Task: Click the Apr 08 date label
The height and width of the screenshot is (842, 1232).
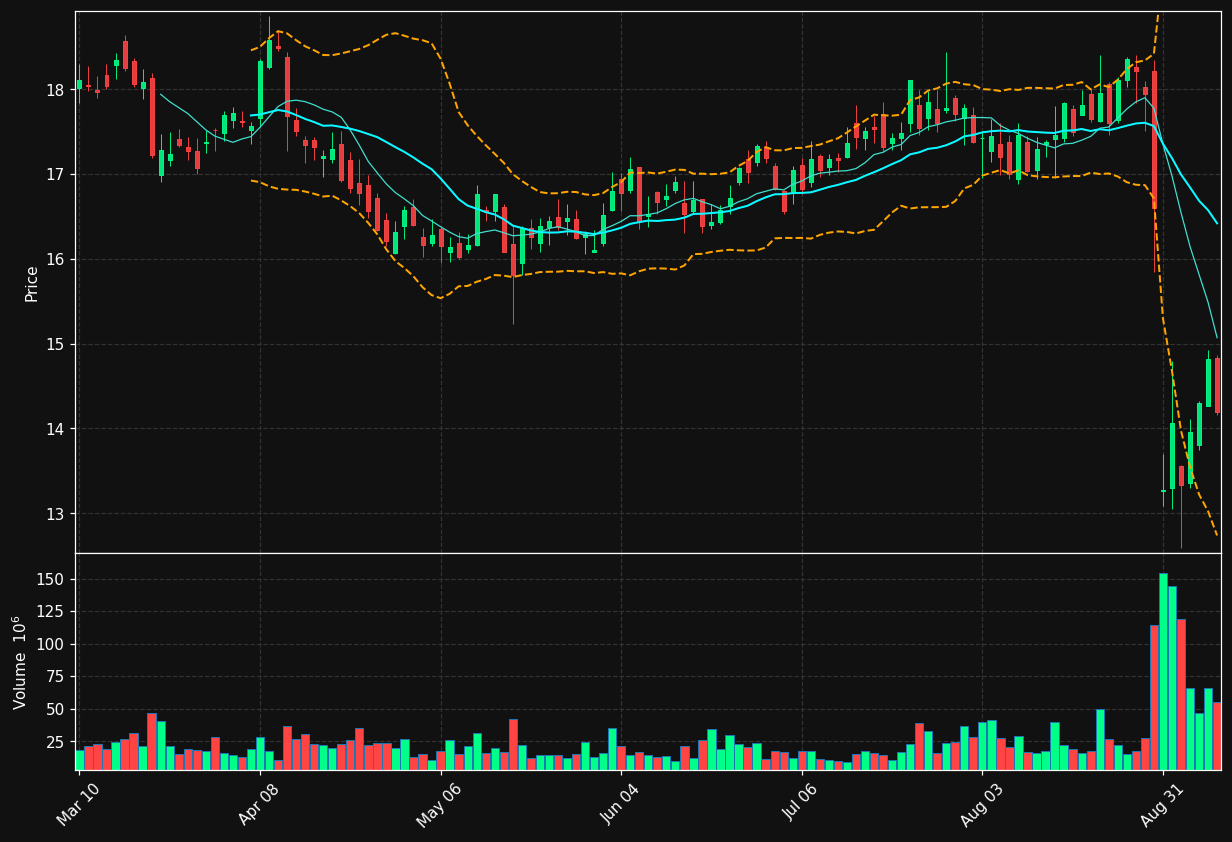Action: 259,804
